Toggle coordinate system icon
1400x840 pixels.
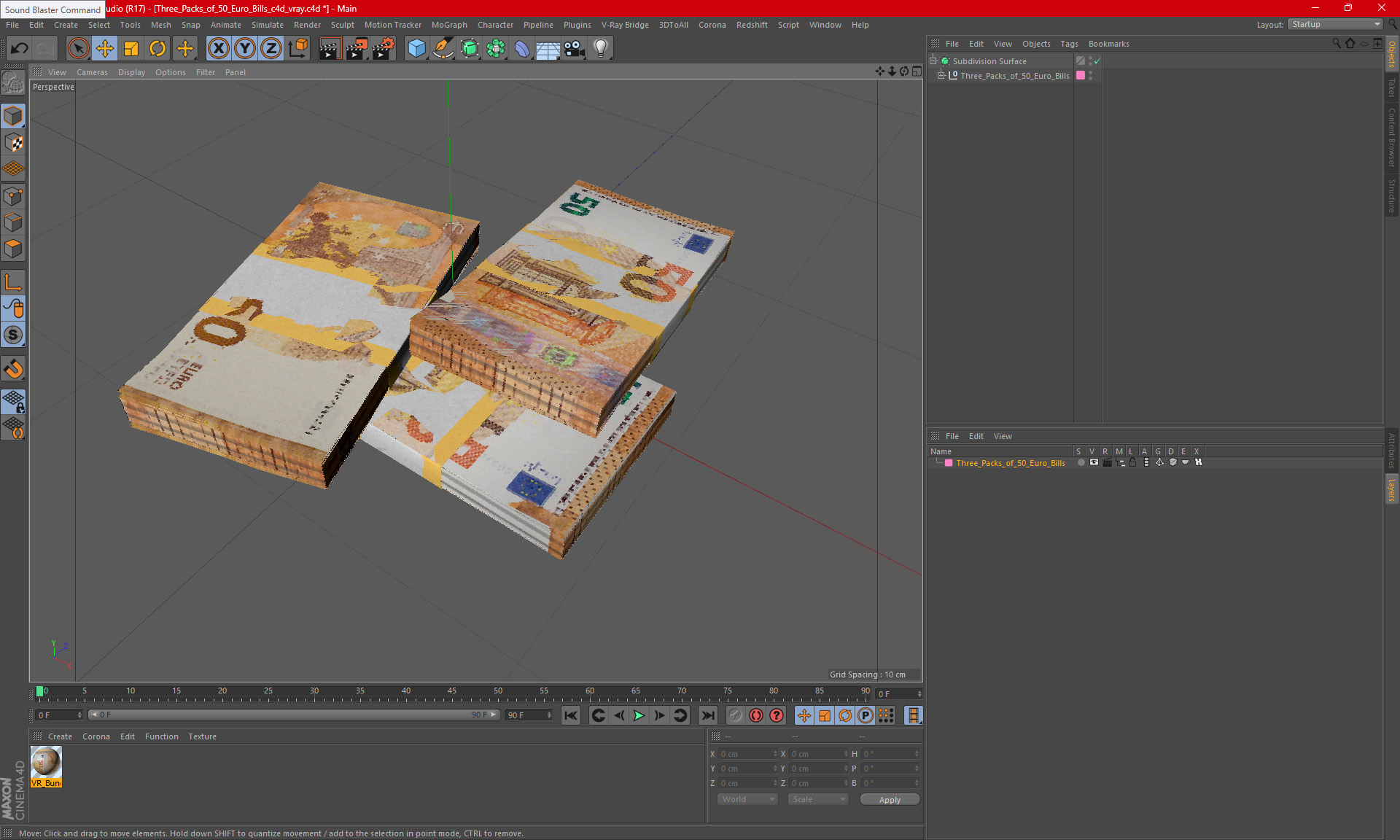(297, 49)
